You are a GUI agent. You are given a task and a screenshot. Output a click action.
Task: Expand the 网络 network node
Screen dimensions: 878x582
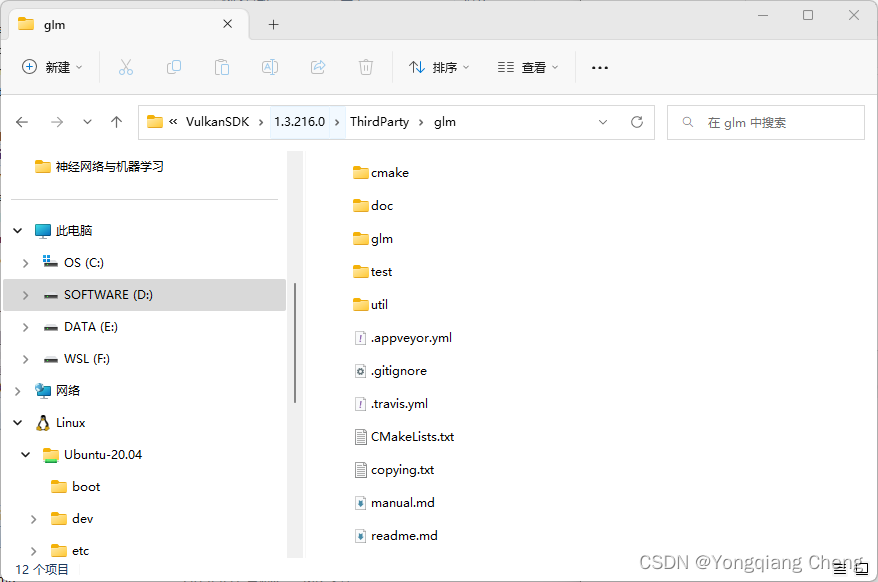tap(18, 391)
